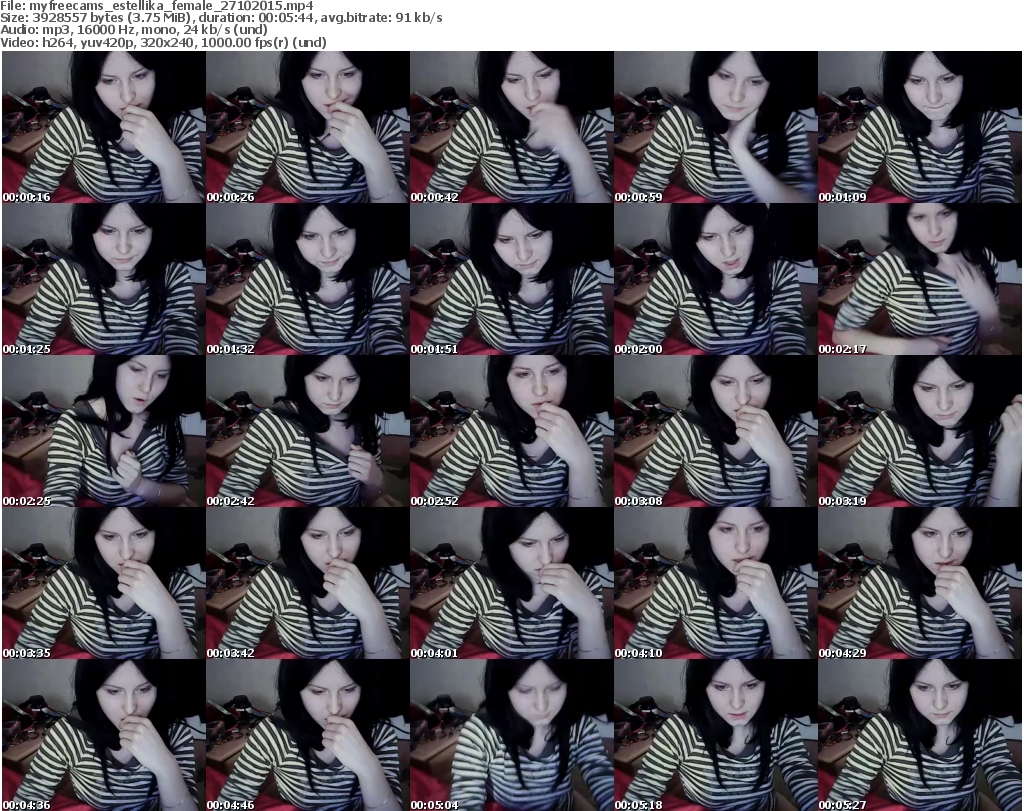Pick the frame stamped 00:03:35
The image size is (1024, 811).
pos(104,584)
